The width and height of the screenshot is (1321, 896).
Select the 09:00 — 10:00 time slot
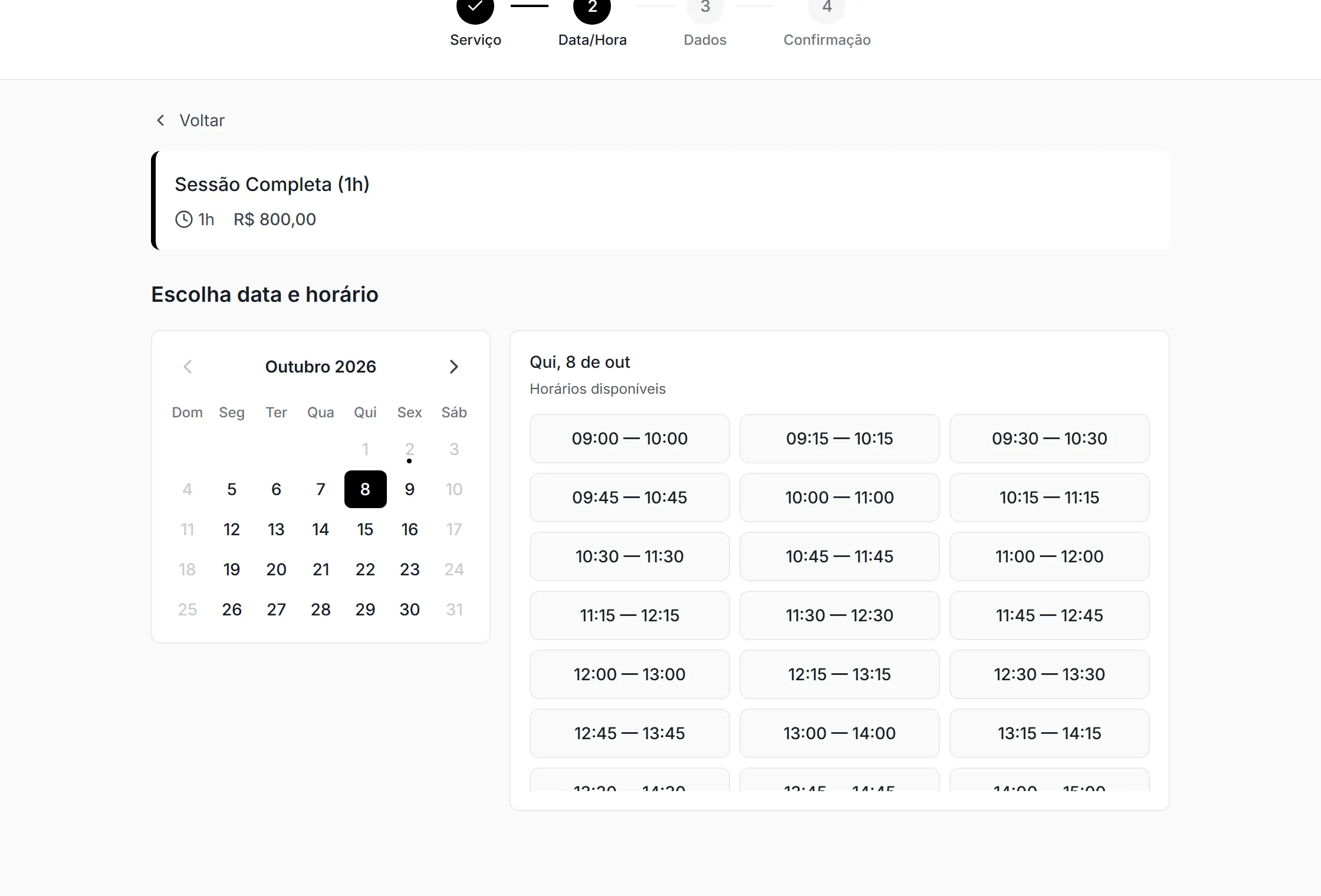tap(630, 439)
